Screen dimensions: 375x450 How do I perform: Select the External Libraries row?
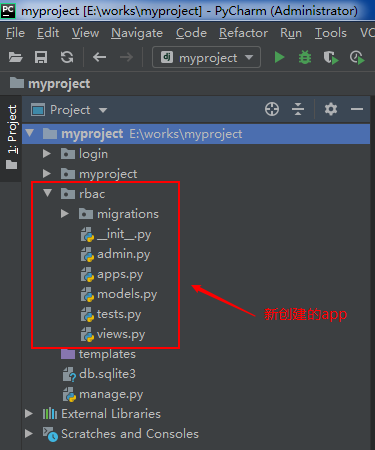[196, 414]
